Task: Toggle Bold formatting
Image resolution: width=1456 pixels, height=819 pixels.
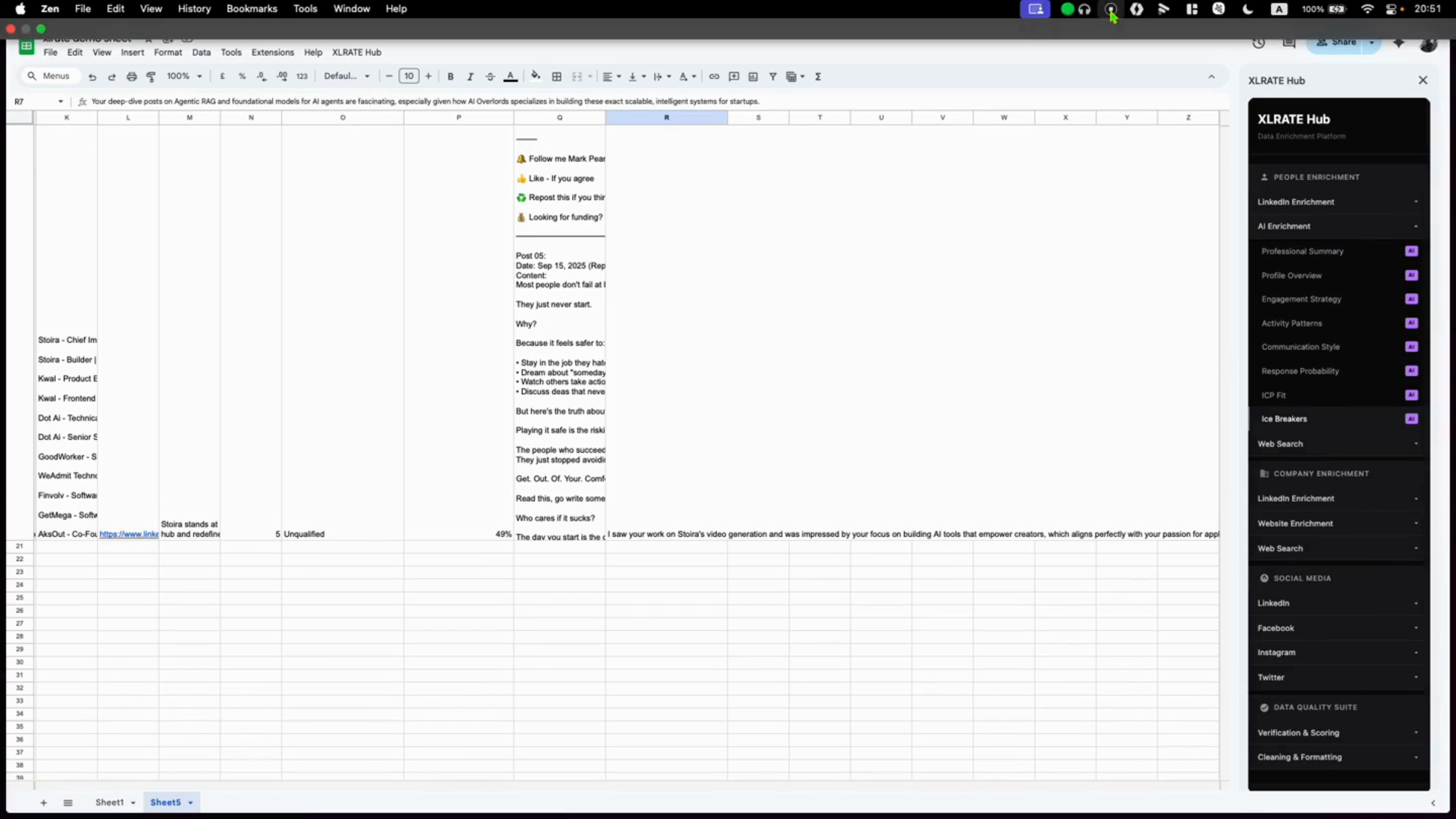Action: (x=450, y=76)
